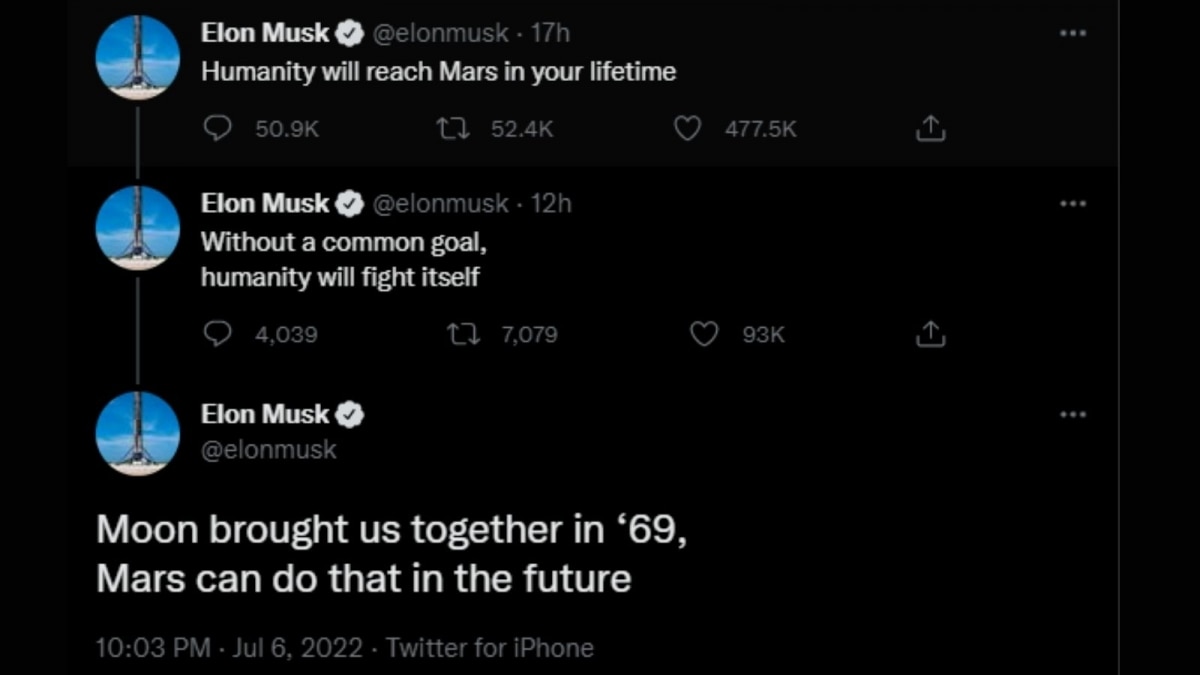Open the profile picture on the Moon tweet
Image resolution: width=1200 pixels, height=675 pixels.
pyautogui.click(x=137, y=433)
